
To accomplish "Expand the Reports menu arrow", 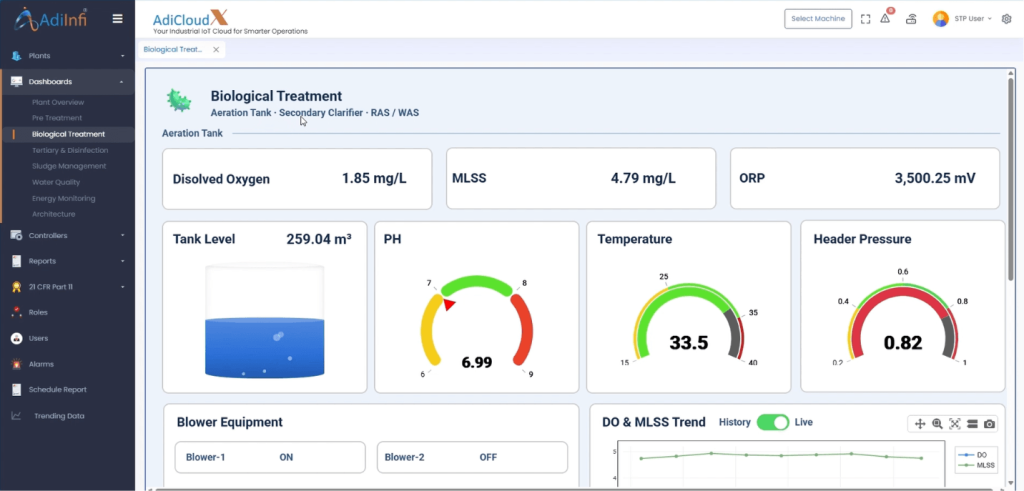I will click(123, 261).
